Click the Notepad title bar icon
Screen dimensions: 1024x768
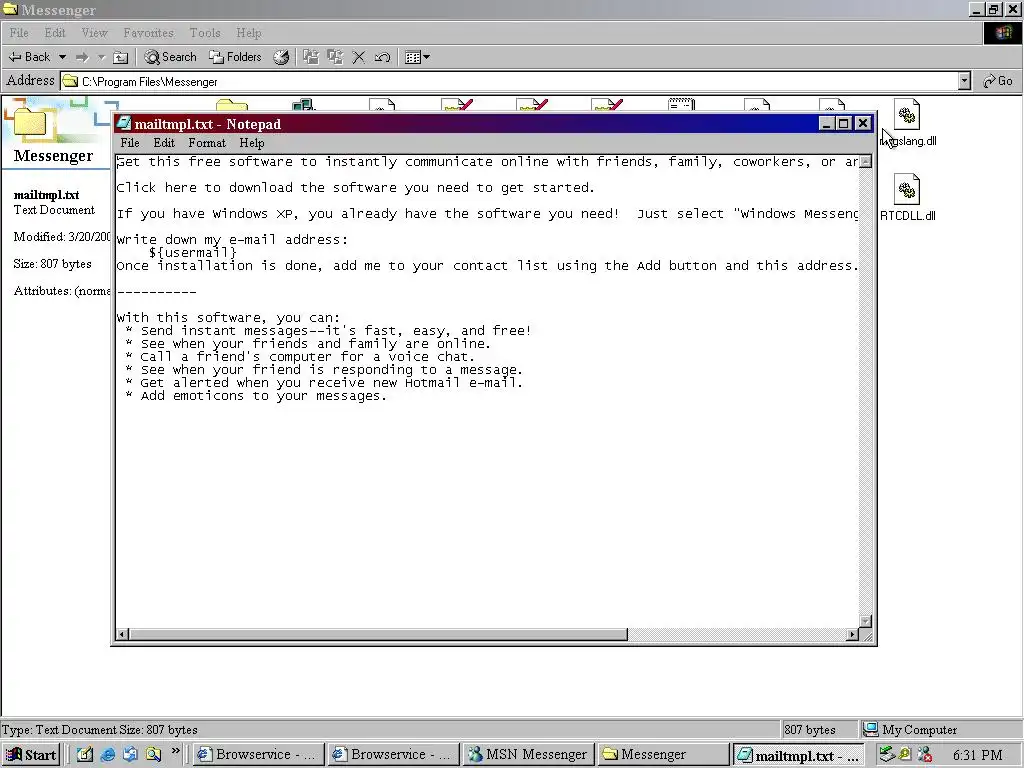click(x=124, y=124)
